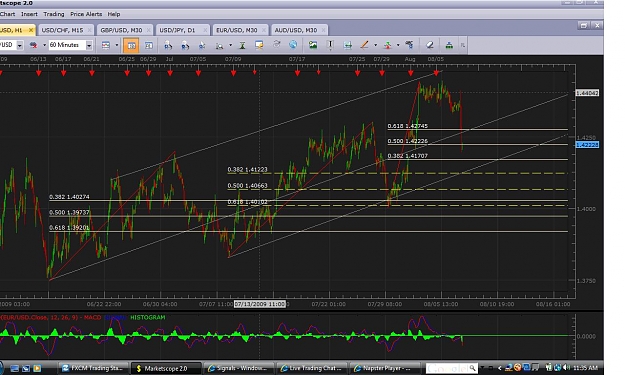
Task: Expand the chart type icon's dropdown arrow
Action: pos(117,45)
